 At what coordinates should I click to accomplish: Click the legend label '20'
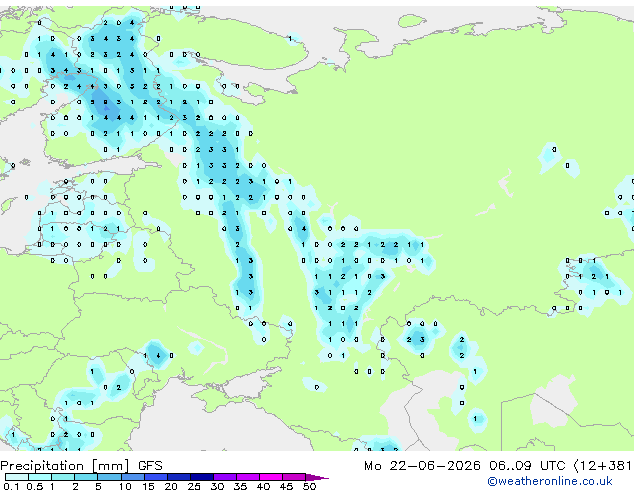pyautogui.click(x=171, y=486)
